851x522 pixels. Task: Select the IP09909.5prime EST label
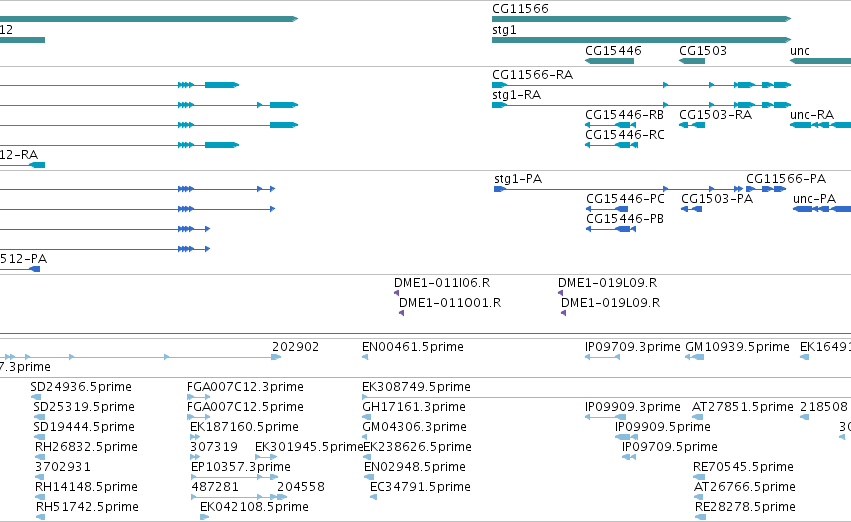(663, 428)
